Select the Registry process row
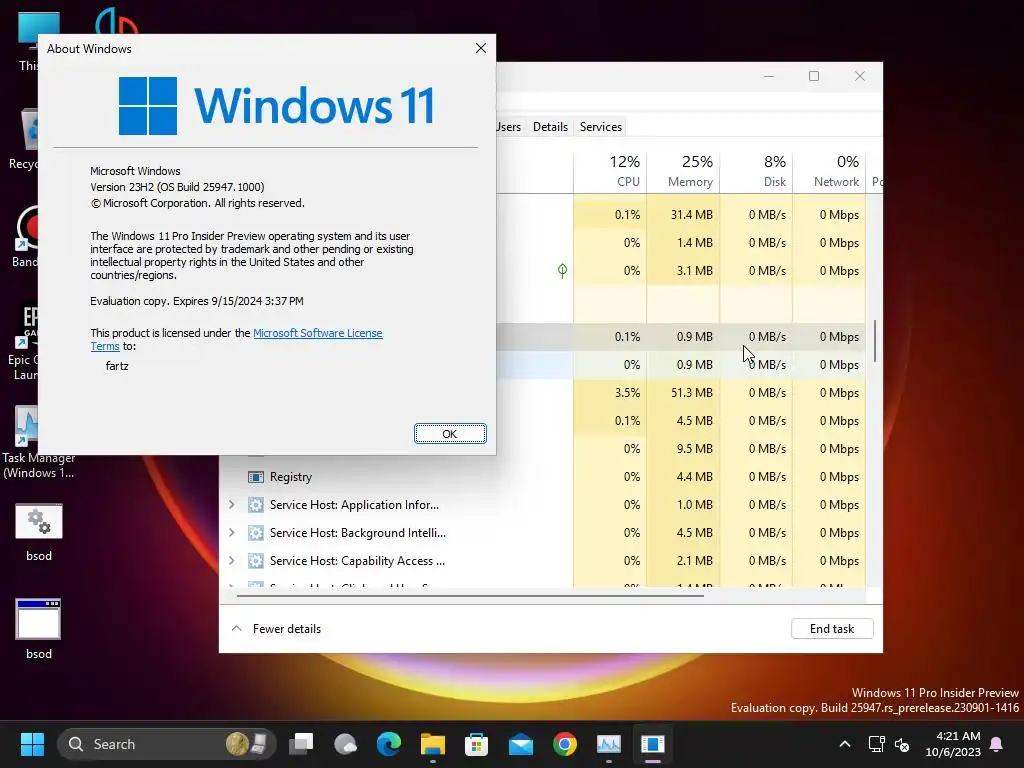1024x768 pixels. pos(542,477)
